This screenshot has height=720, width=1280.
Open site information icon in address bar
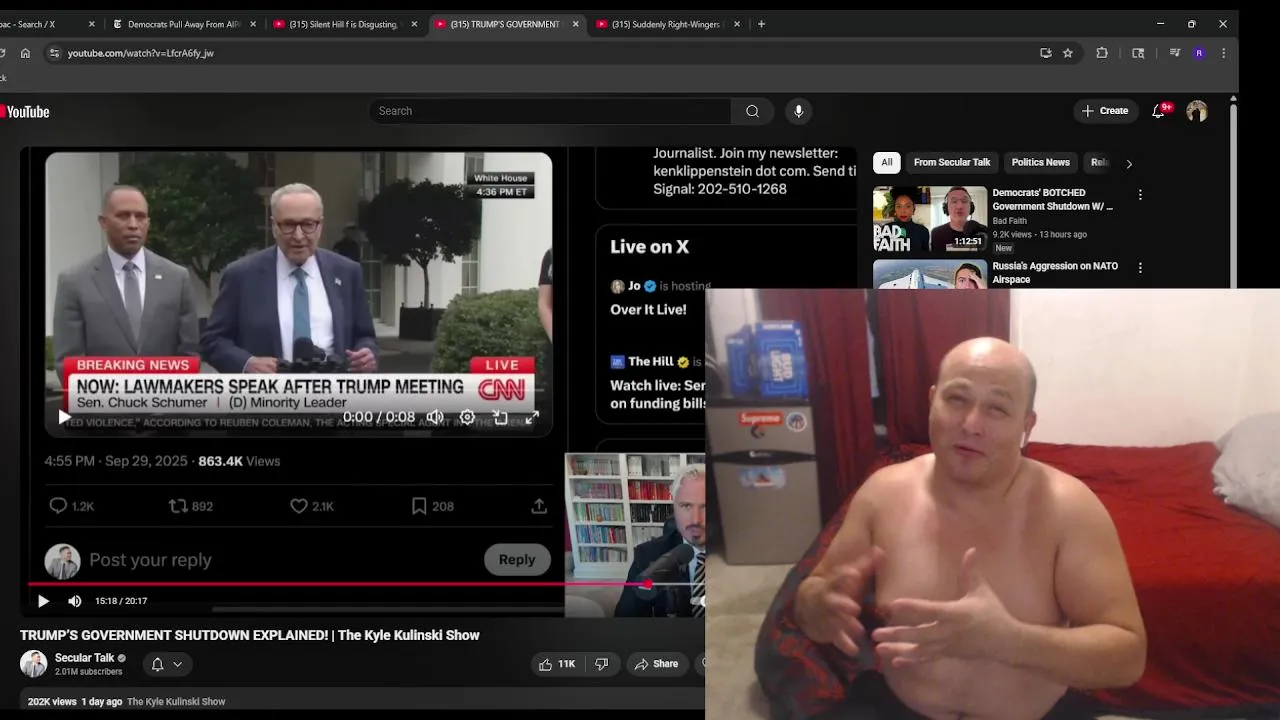54,53
